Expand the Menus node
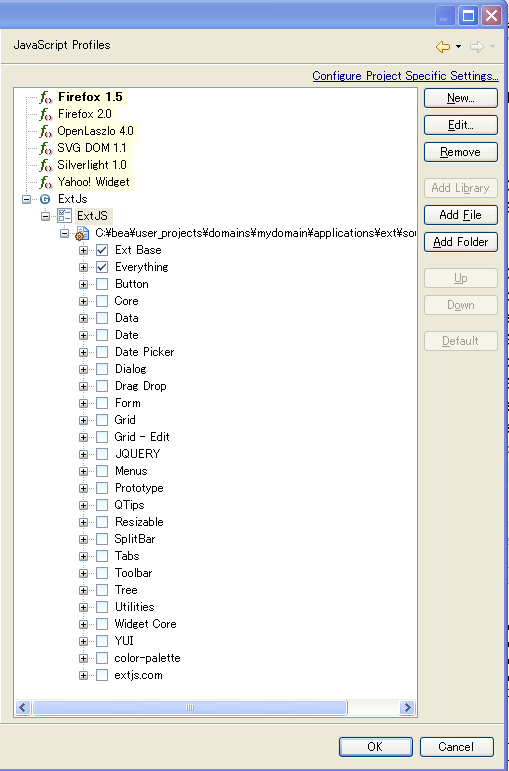This screenshot has height=771, width=509. (x=83, y=472)
